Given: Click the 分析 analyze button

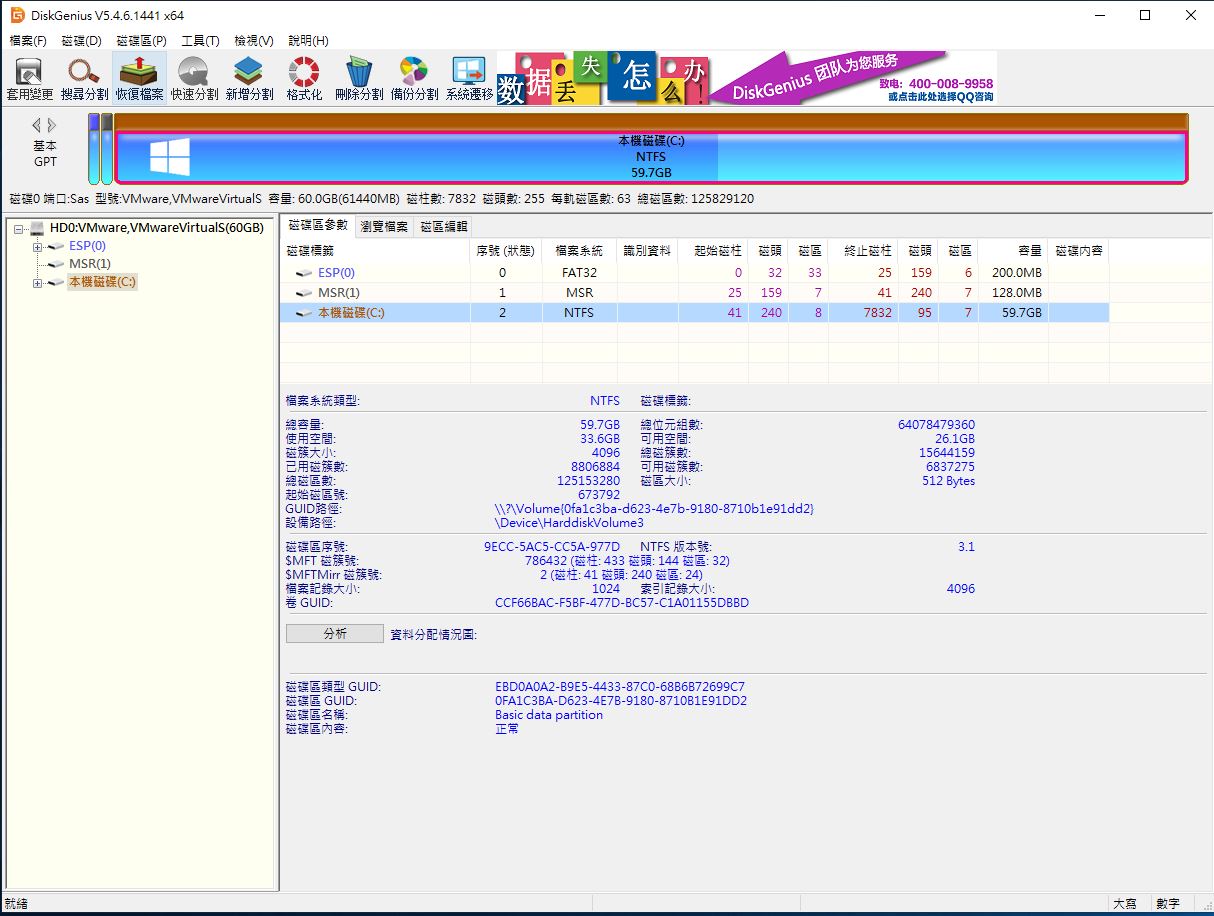Looking at the screenshot, I should tap(334, 634).
